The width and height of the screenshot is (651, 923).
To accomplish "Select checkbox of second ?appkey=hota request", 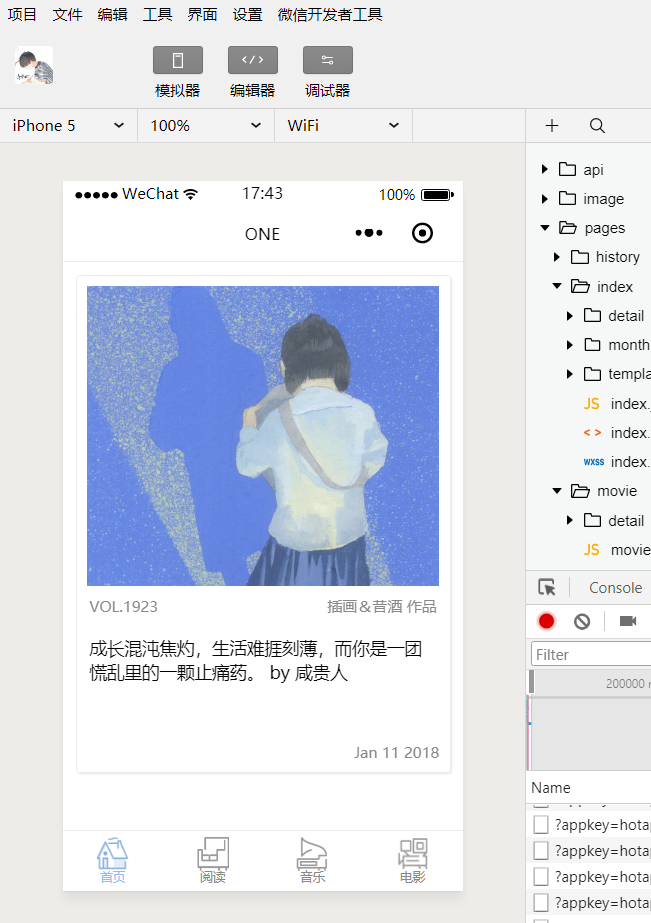I will (540, 851).
